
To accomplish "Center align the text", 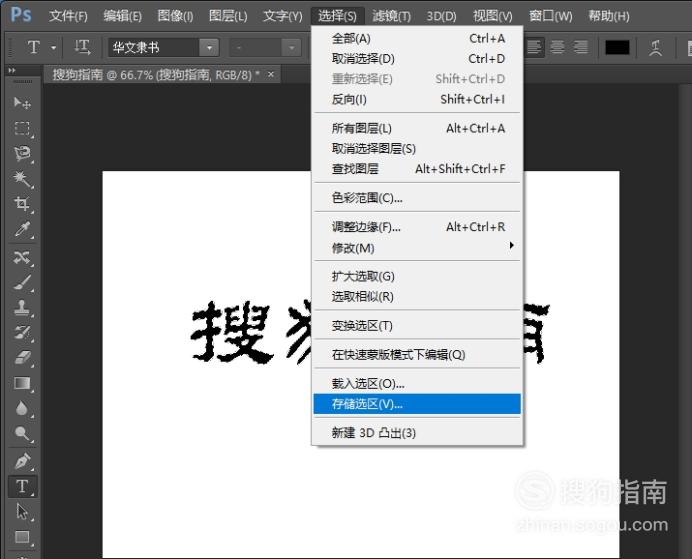I will pos(557,47).
